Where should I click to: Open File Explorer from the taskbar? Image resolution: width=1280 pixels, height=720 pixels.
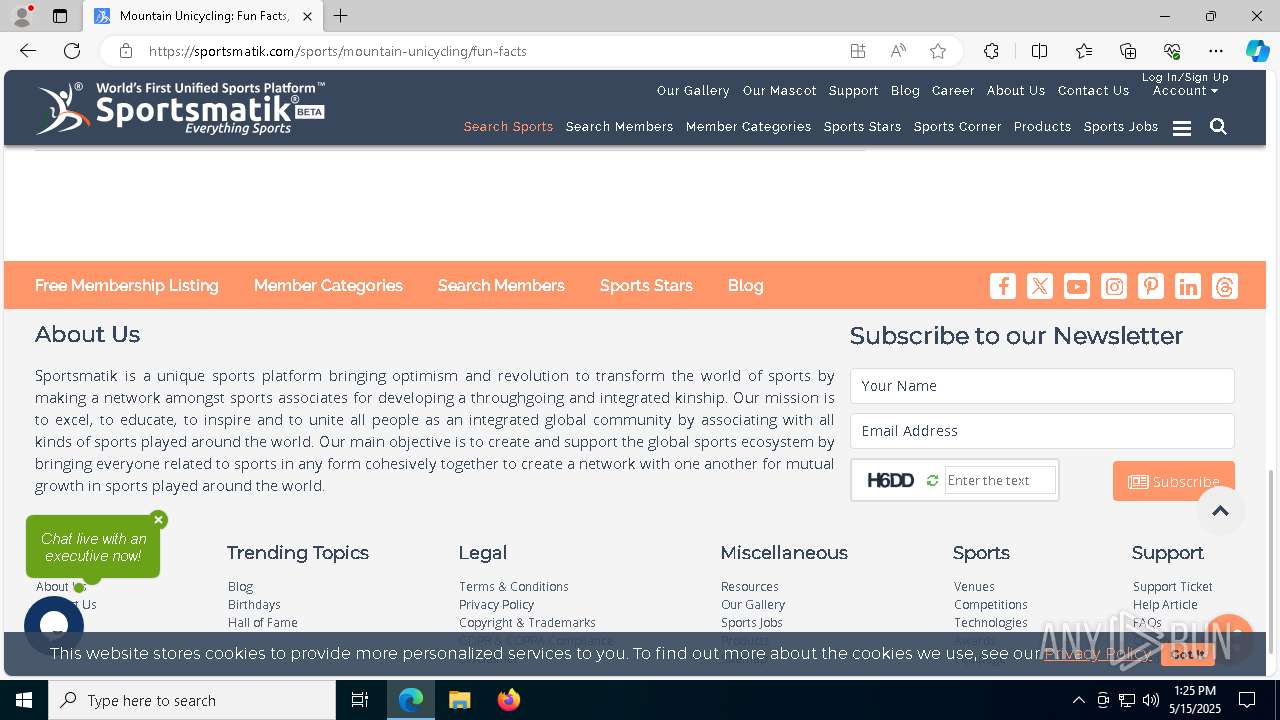pyautogui.click(x=460, y=700)
